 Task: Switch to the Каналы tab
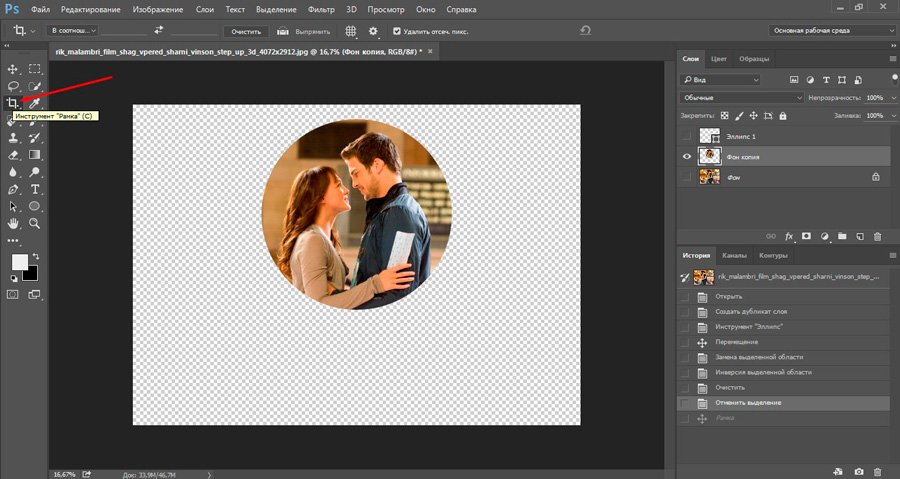tap(733, 255)
